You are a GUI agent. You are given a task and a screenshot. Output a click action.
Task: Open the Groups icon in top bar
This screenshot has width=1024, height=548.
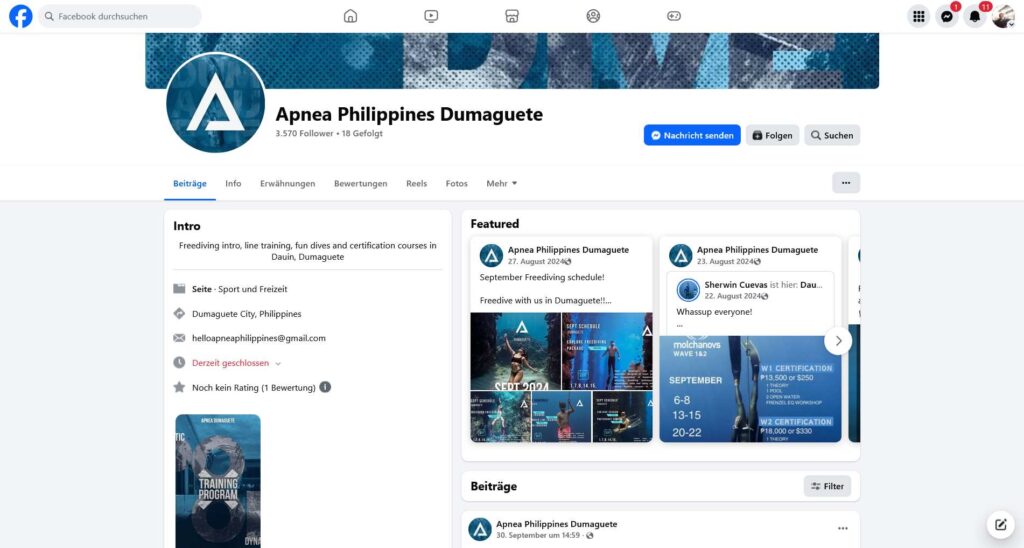coord(593,16)
